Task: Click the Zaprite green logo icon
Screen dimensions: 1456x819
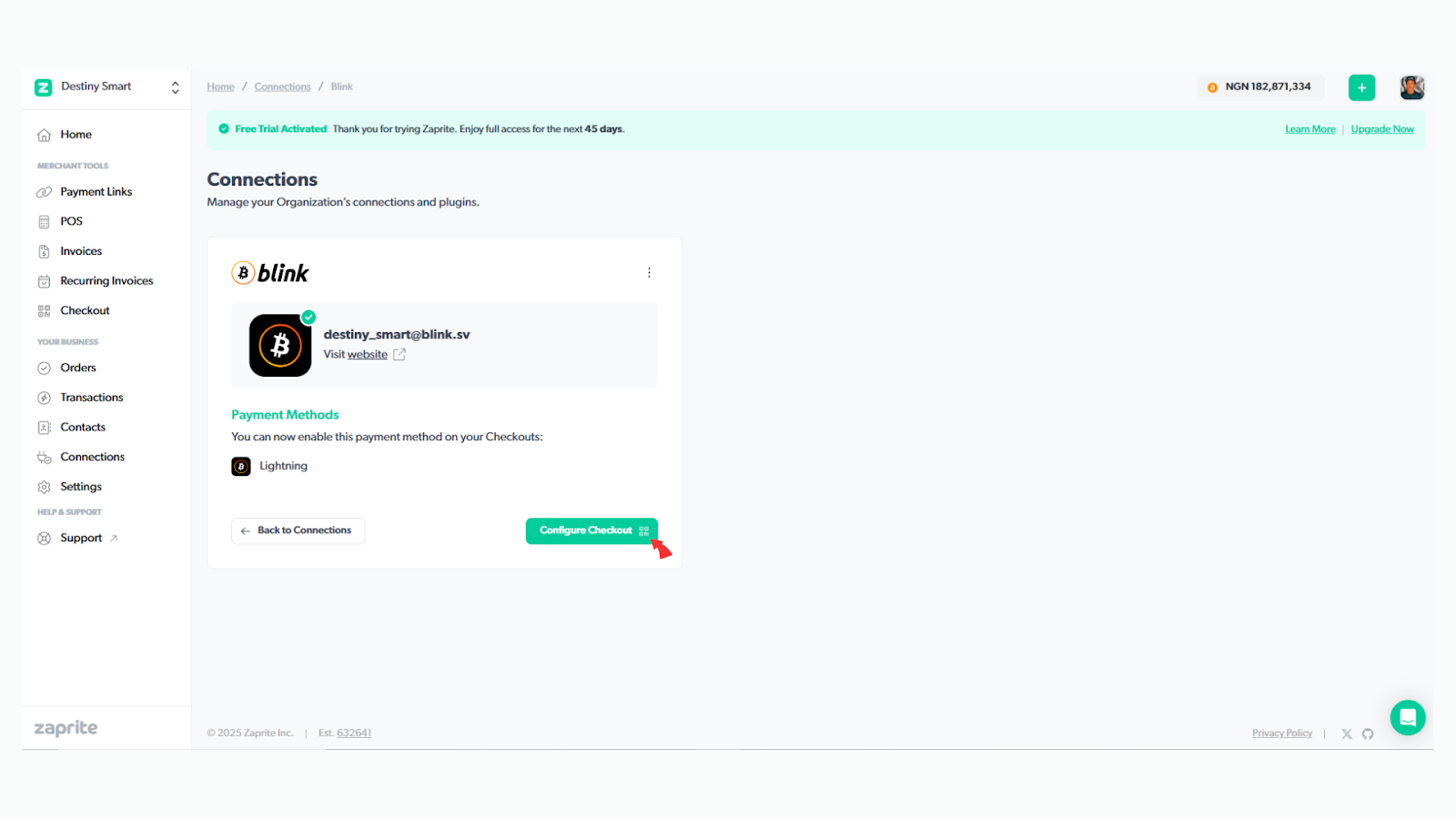Action: [43, 87]
